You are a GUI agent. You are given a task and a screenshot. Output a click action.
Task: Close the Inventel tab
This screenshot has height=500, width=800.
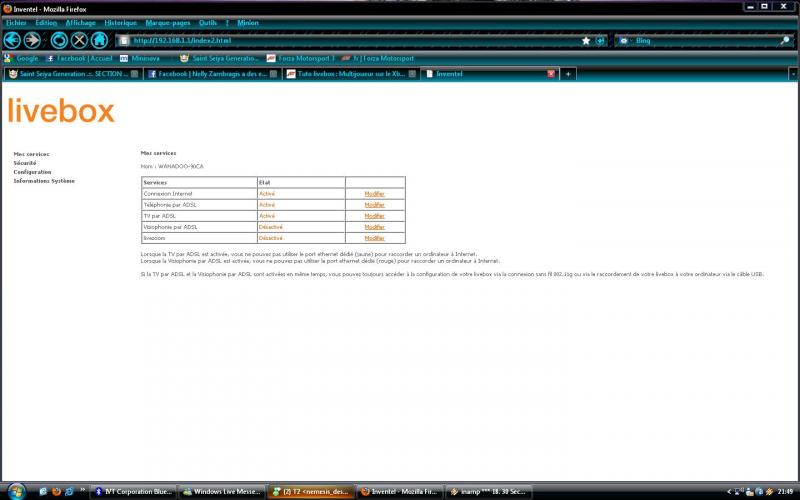[551, 74]
